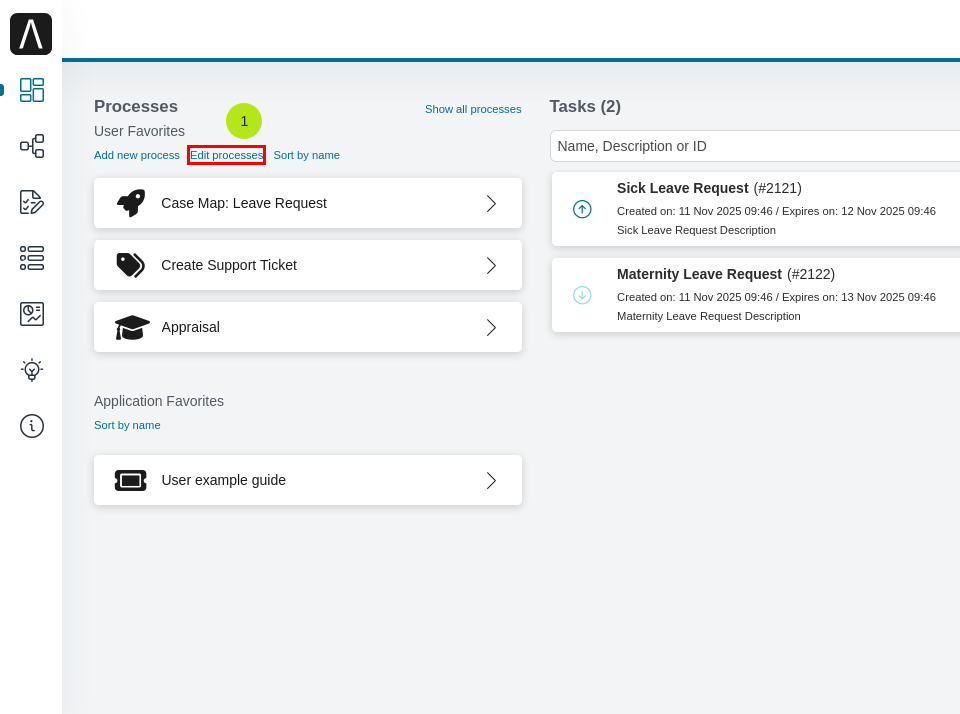
Task: Open the Cases list in the sidebar
Action: [x=31, y=258]
